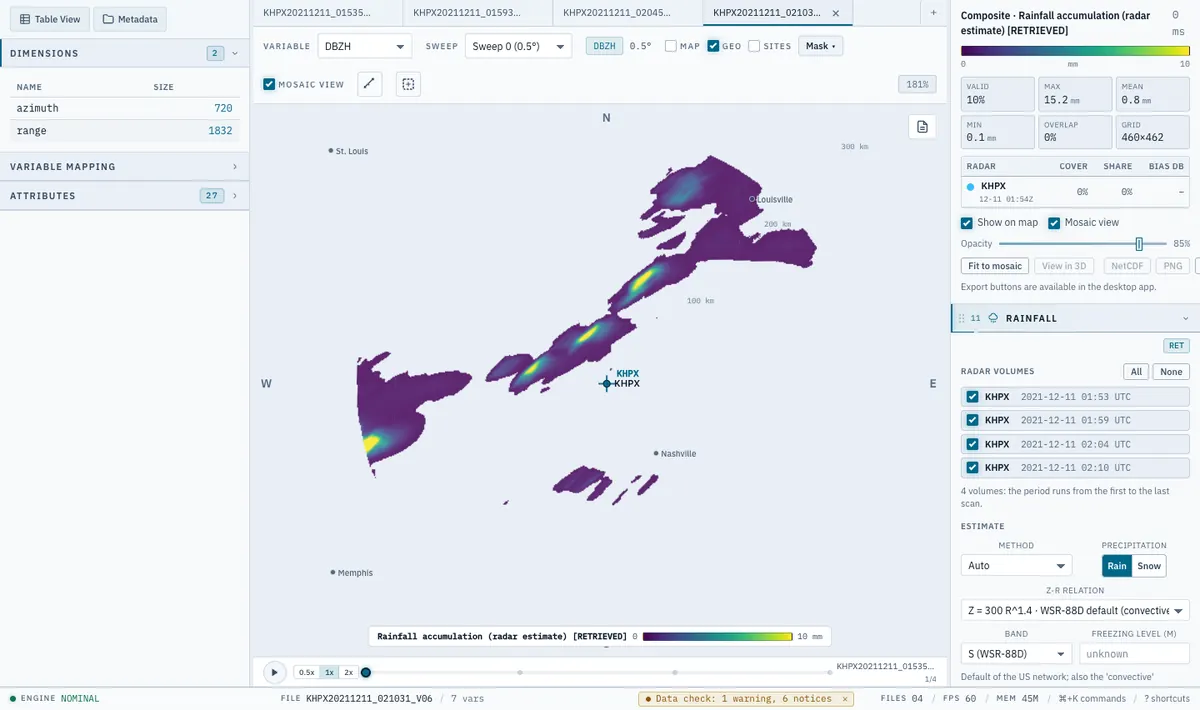Open Table View

(50, 19)
